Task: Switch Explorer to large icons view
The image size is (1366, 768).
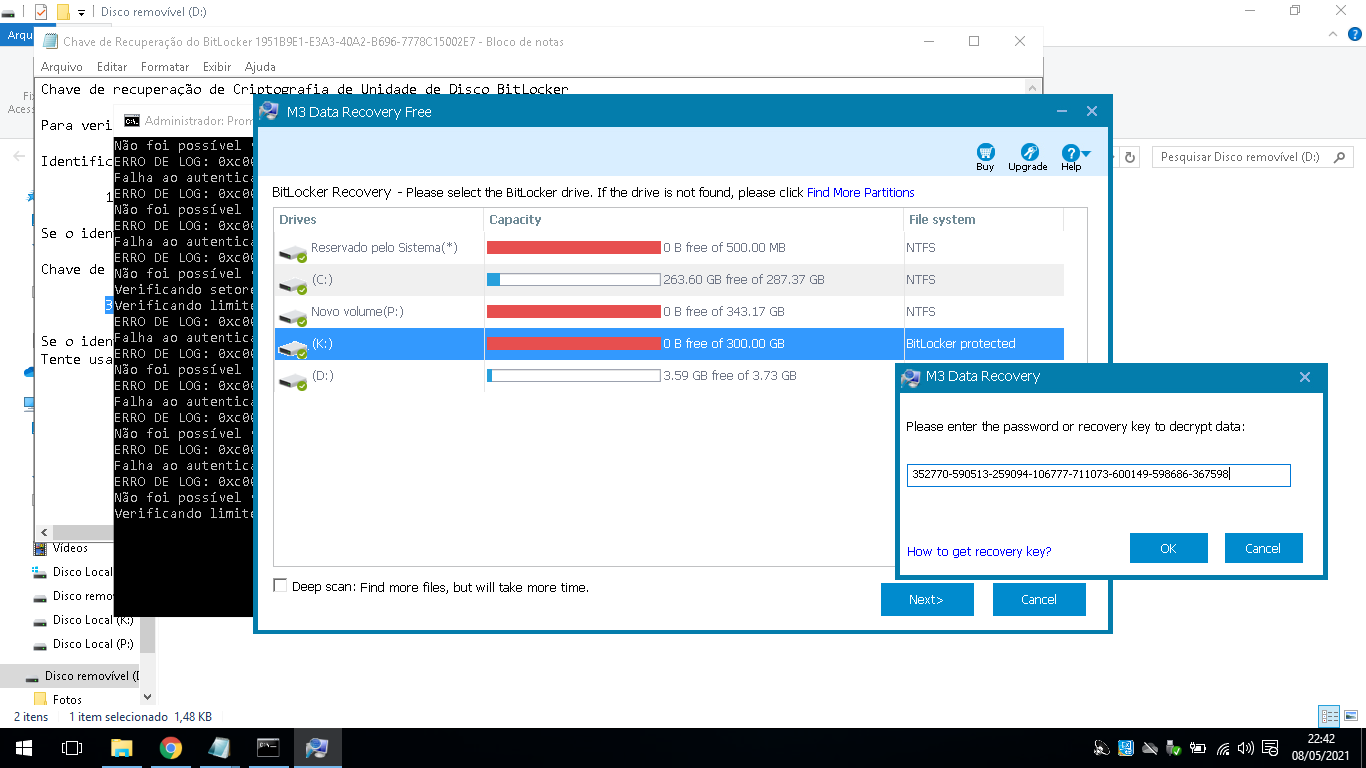Action: click(x=1352, y=716)
